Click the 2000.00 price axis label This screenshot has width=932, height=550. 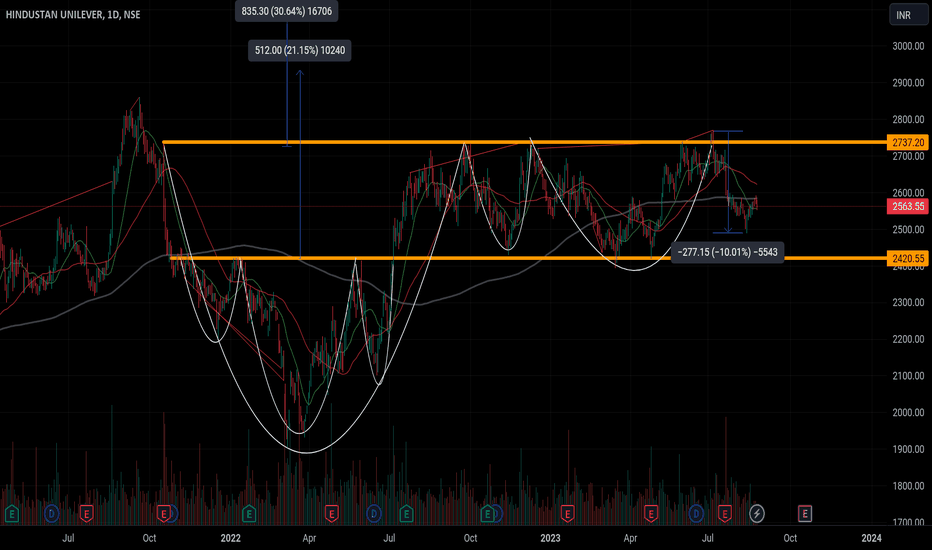[x=908, y=413]
